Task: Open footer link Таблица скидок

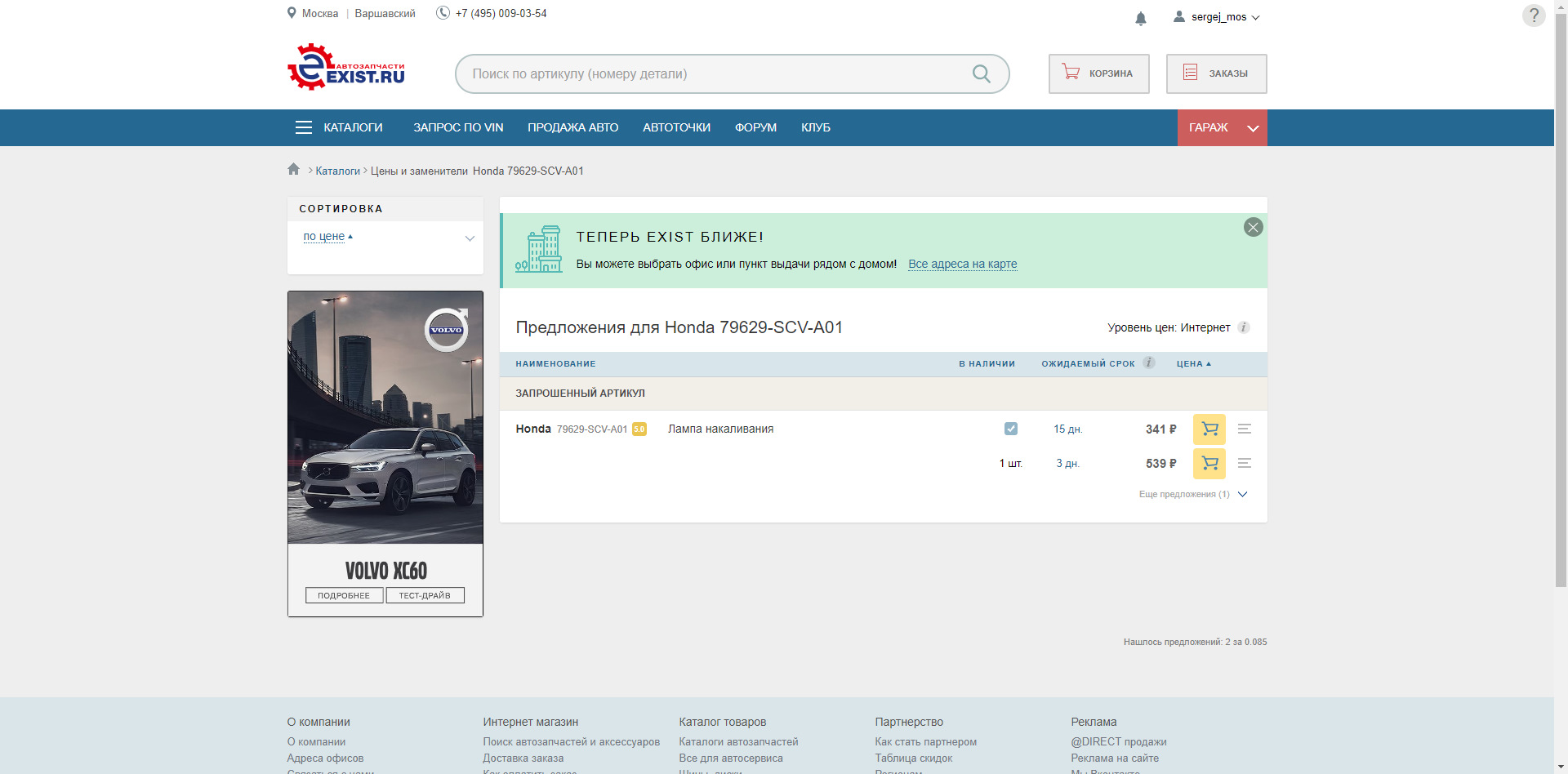Action: 913,758
